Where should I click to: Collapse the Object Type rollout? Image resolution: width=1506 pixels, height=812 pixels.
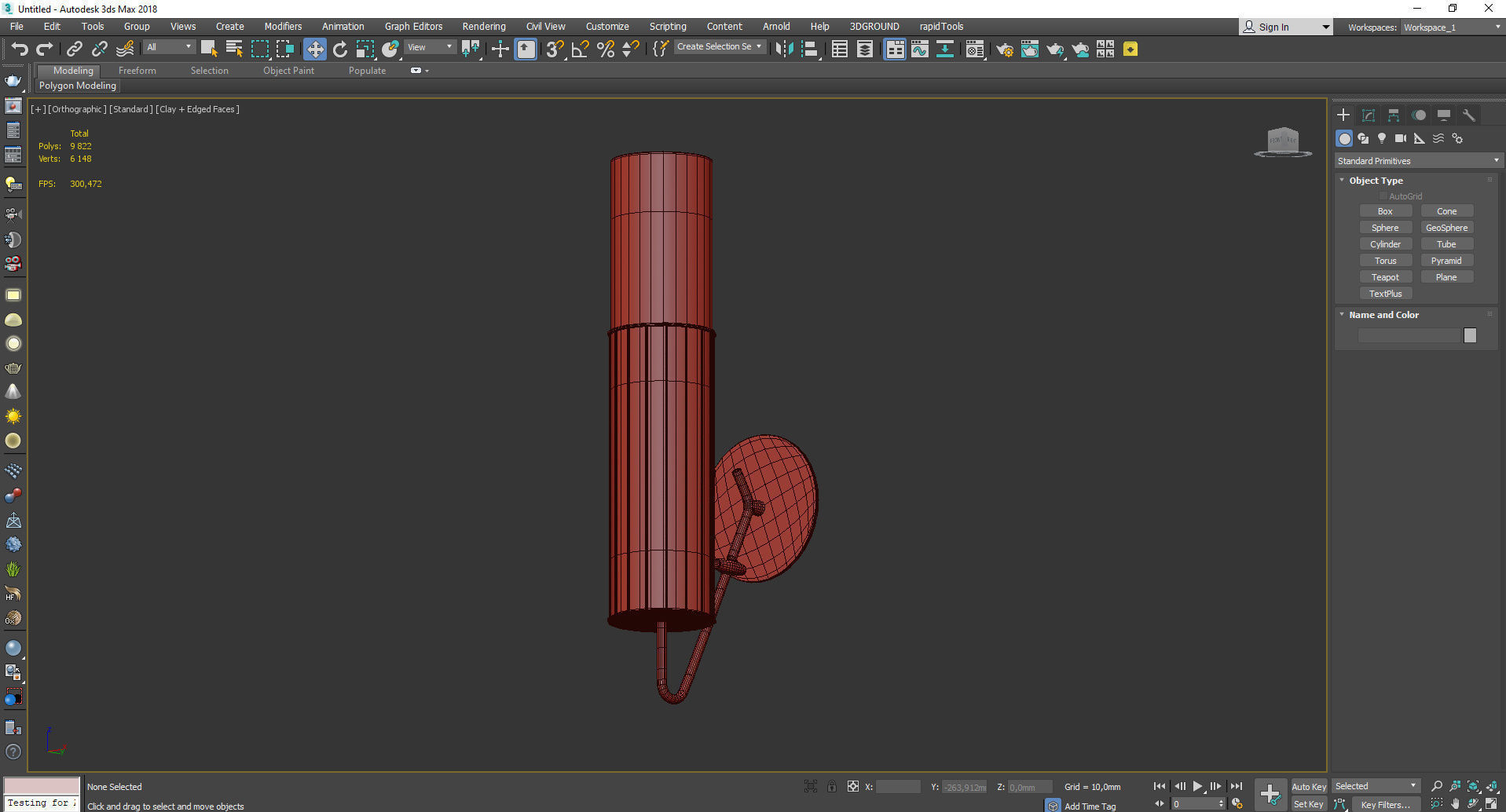1342,181
